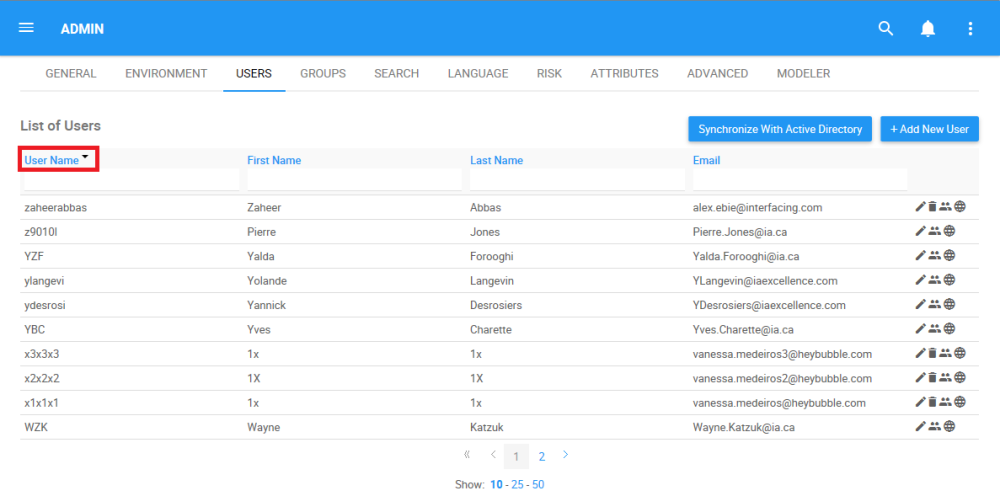
Task: Open the hamburger navigation menu
Action: coord(26,28)
